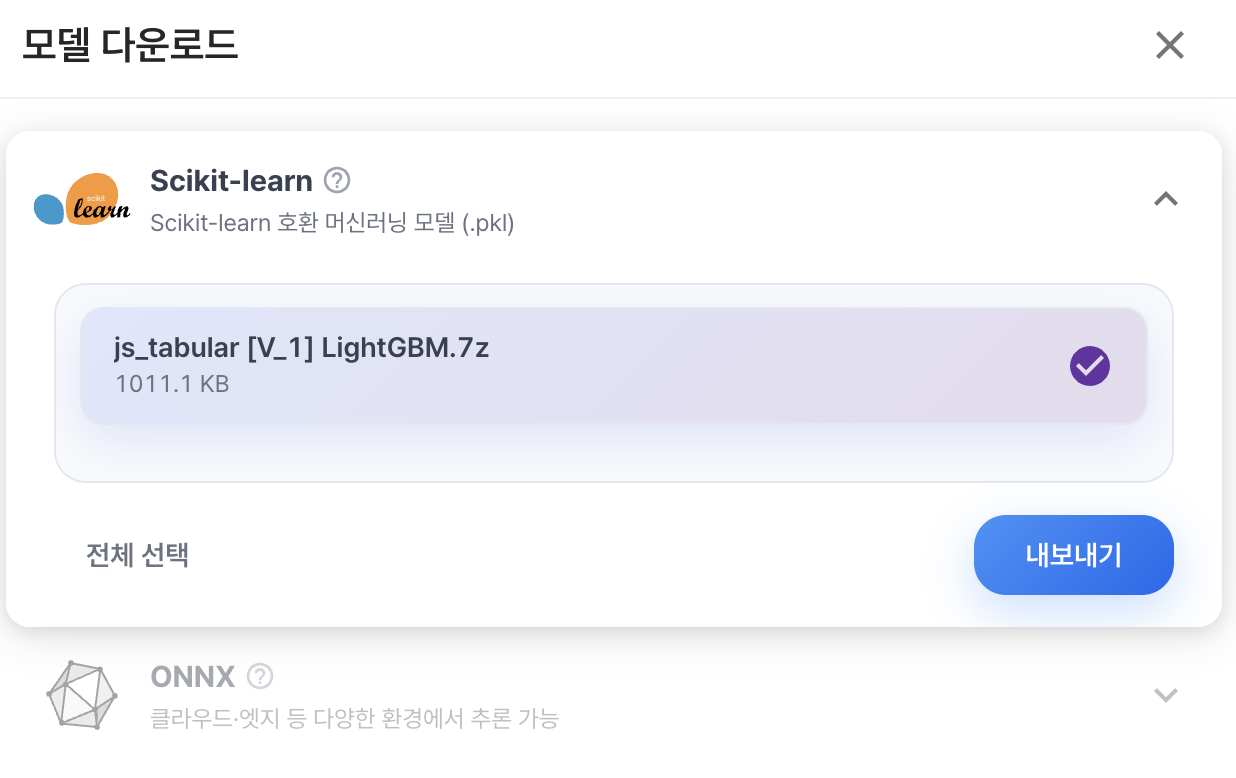Click the ONNX section title

193,677
